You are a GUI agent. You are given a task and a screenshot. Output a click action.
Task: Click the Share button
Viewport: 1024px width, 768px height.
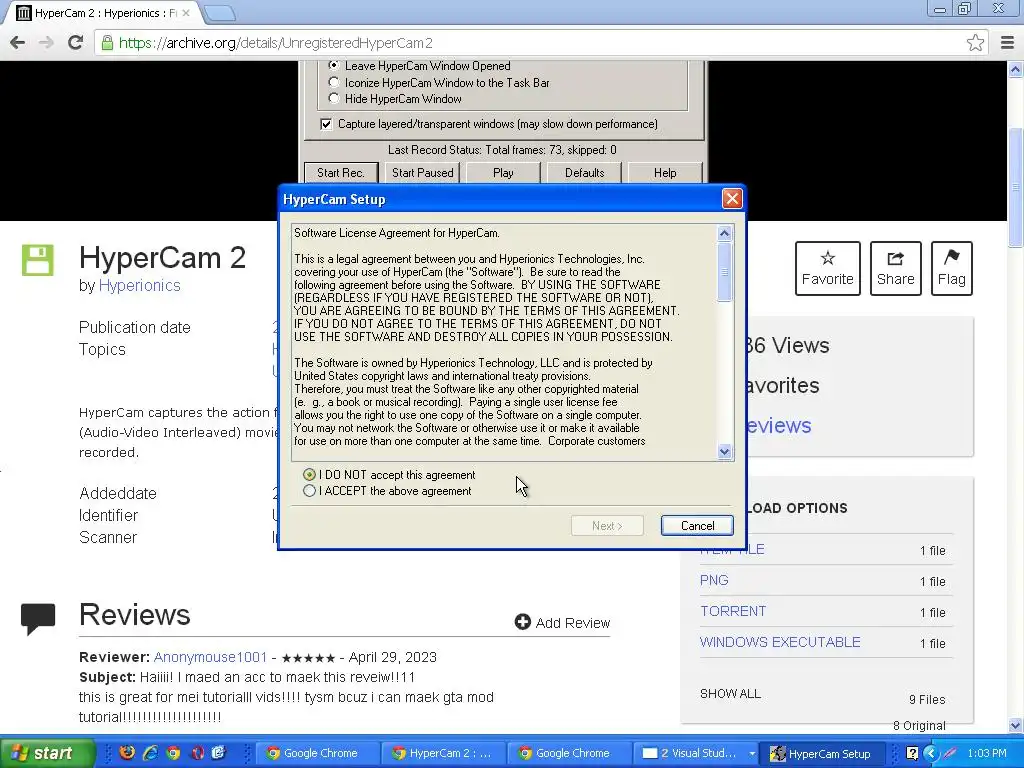[895, 268]
